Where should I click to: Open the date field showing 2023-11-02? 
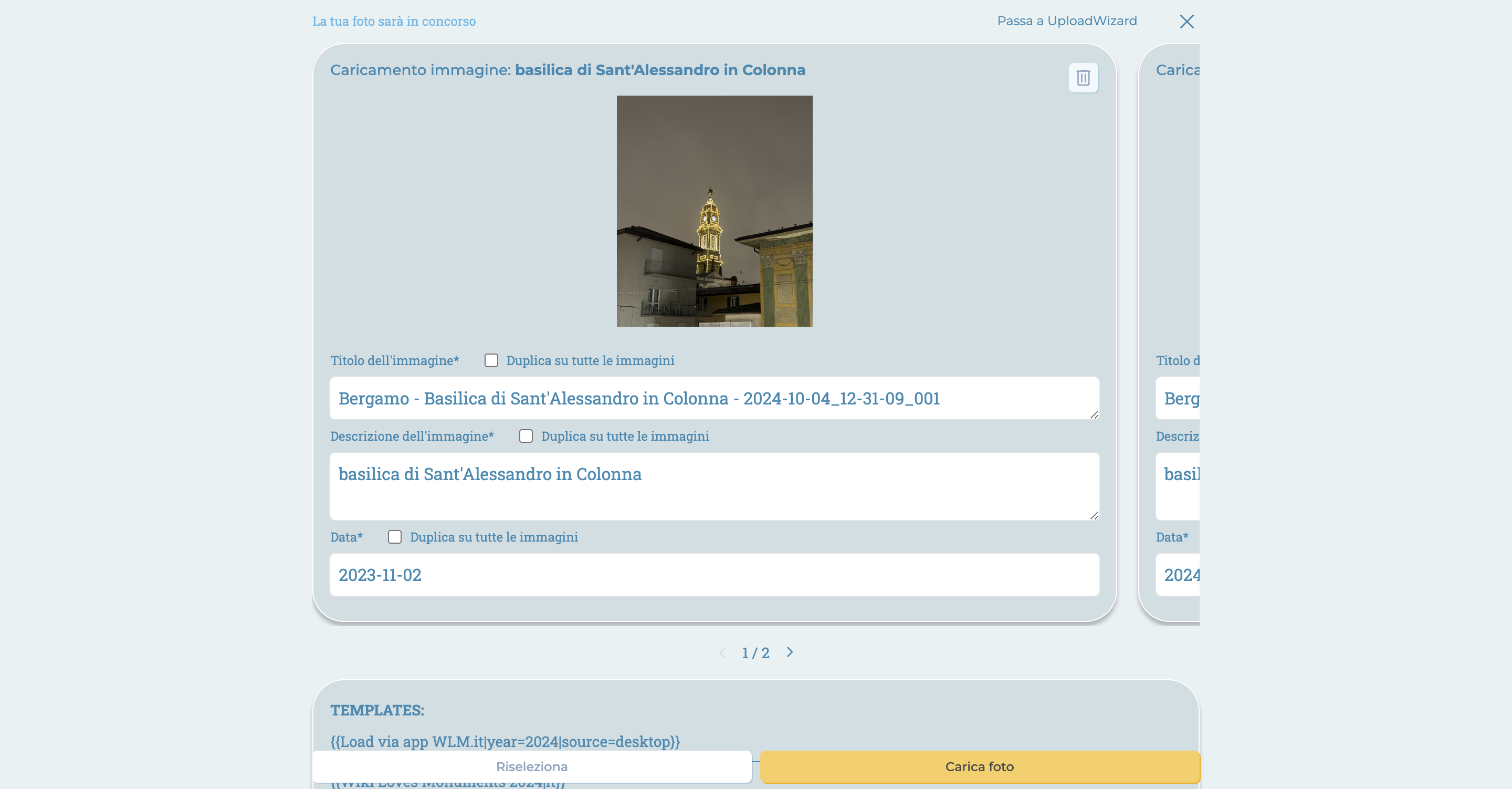coord(714,575)
